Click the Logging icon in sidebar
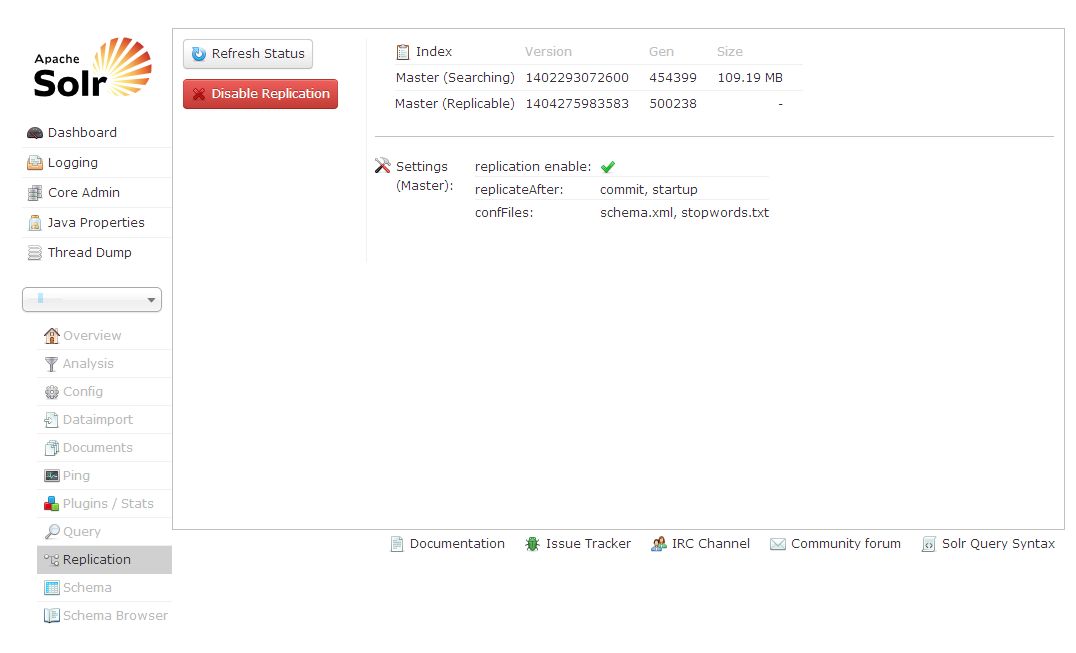Screen dimensions: 1076x653 click(35, 163)
